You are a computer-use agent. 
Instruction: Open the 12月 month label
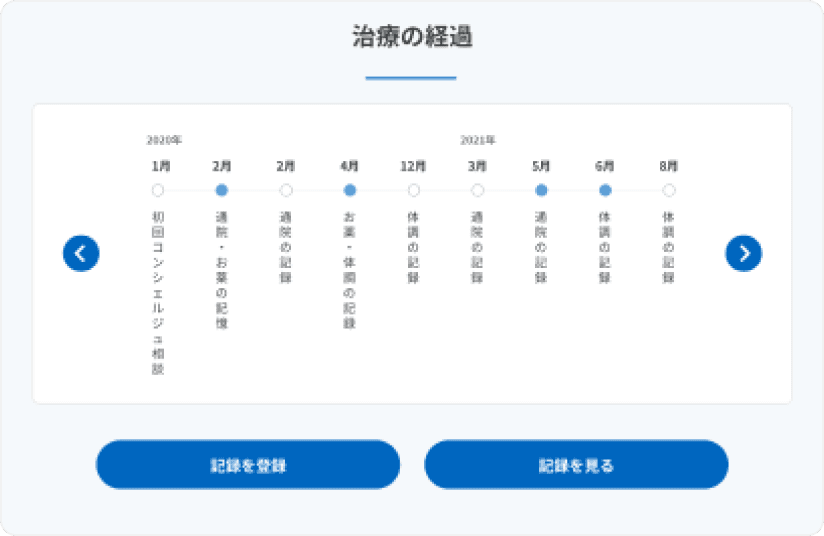tap(413, 166)
